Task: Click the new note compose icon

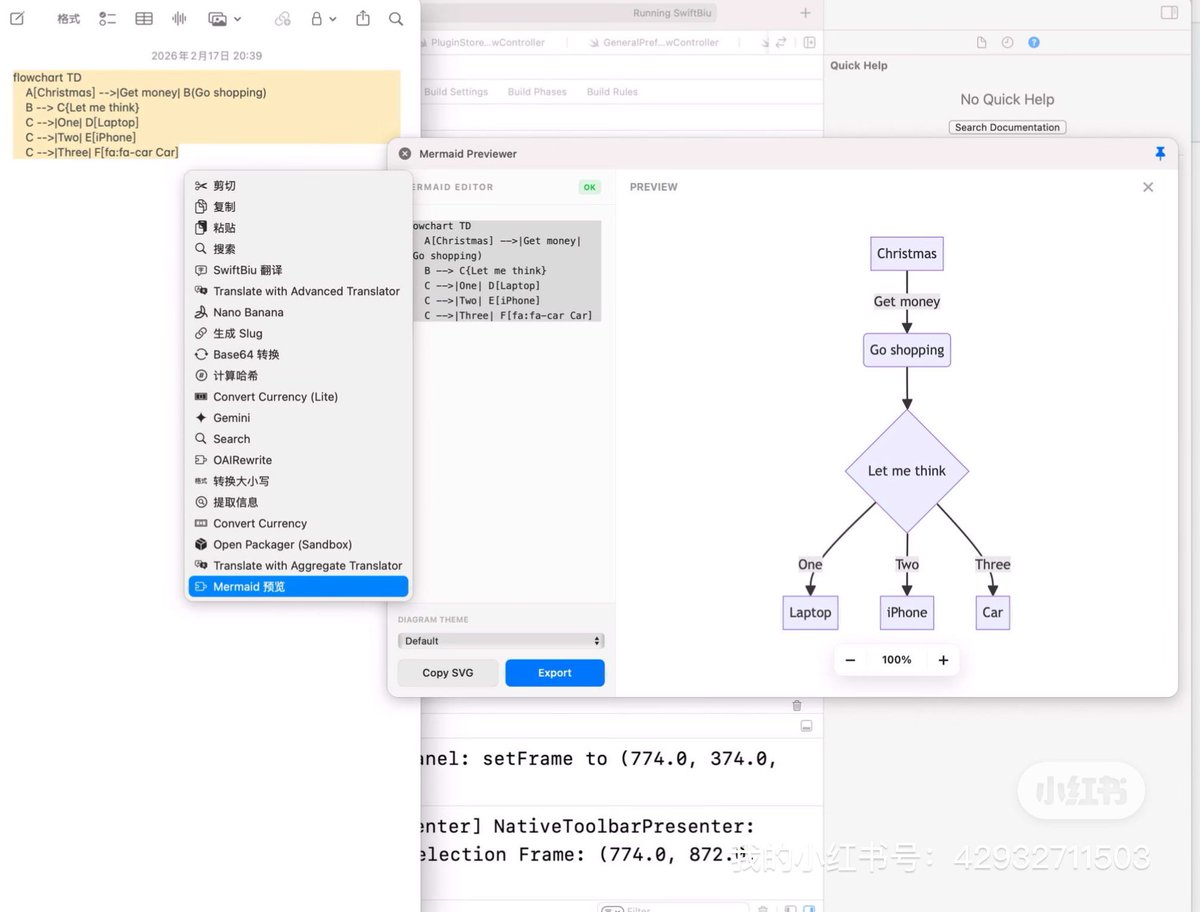Action: (17, 19)
